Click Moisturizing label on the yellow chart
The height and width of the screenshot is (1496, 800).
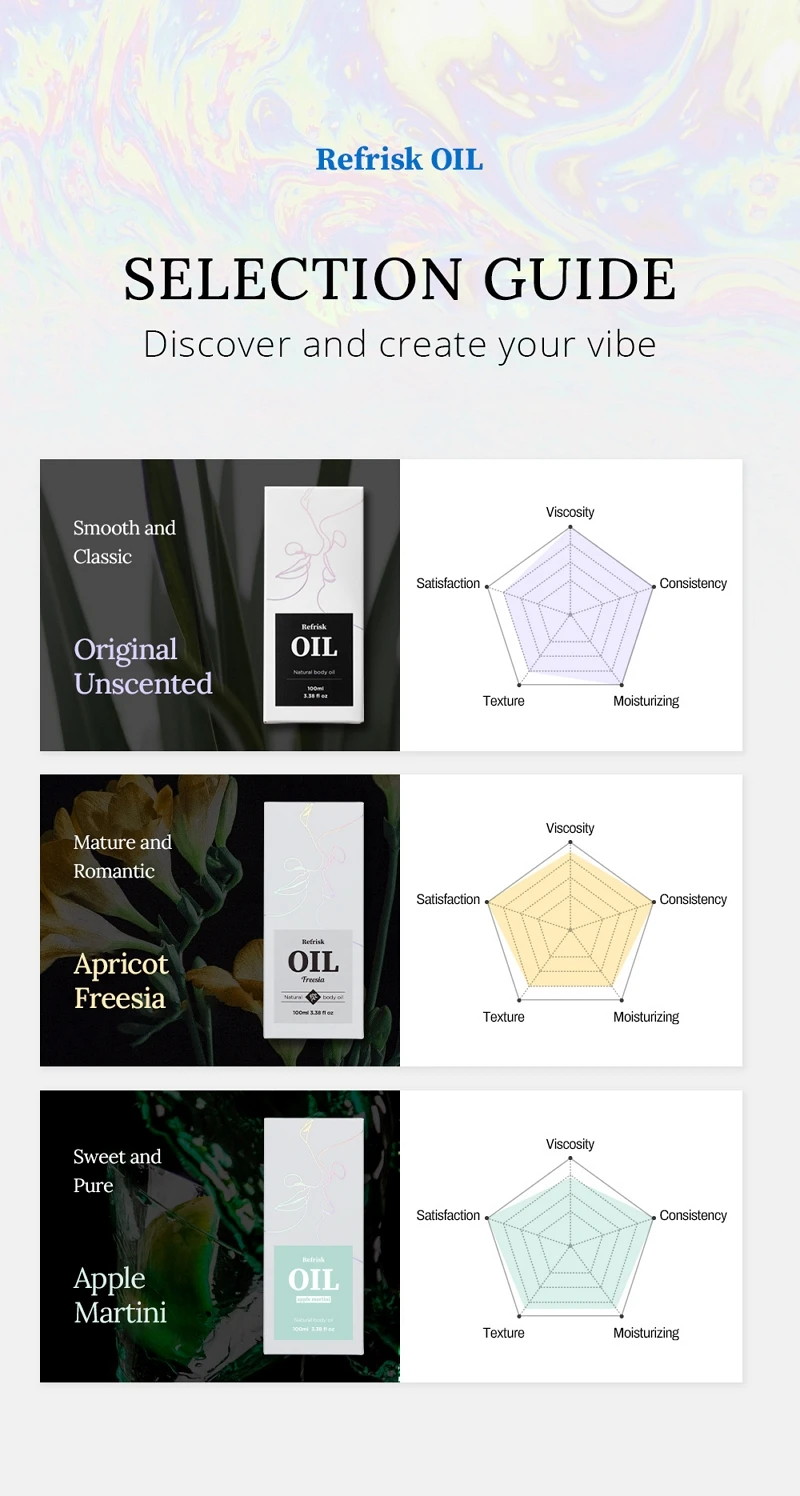click(x=646, y=1017)
